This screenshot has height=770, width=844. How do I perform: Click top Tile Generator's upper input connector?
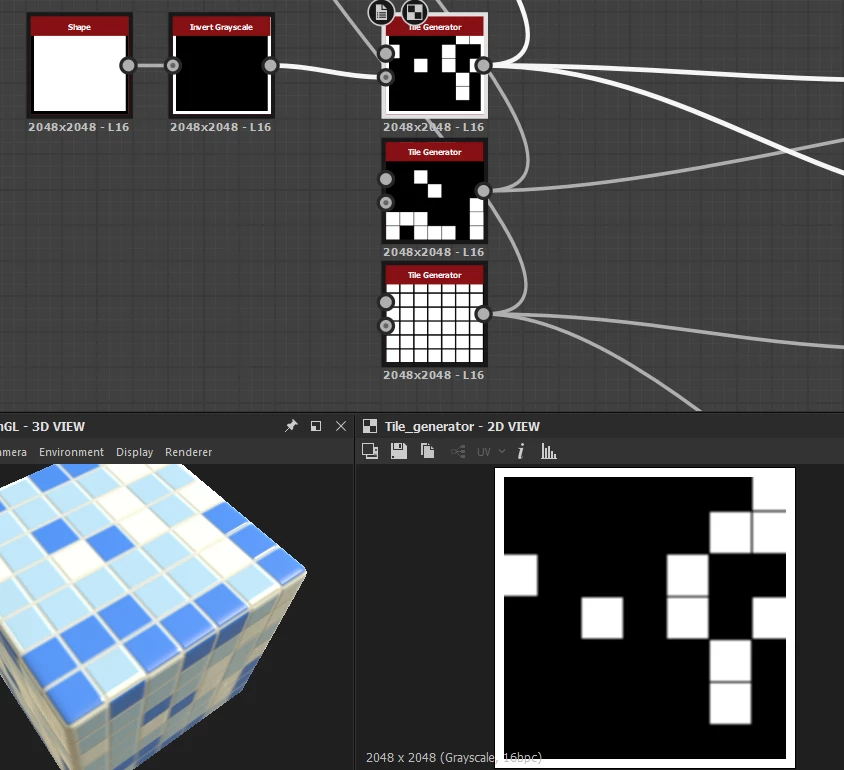tap(386, 53)
